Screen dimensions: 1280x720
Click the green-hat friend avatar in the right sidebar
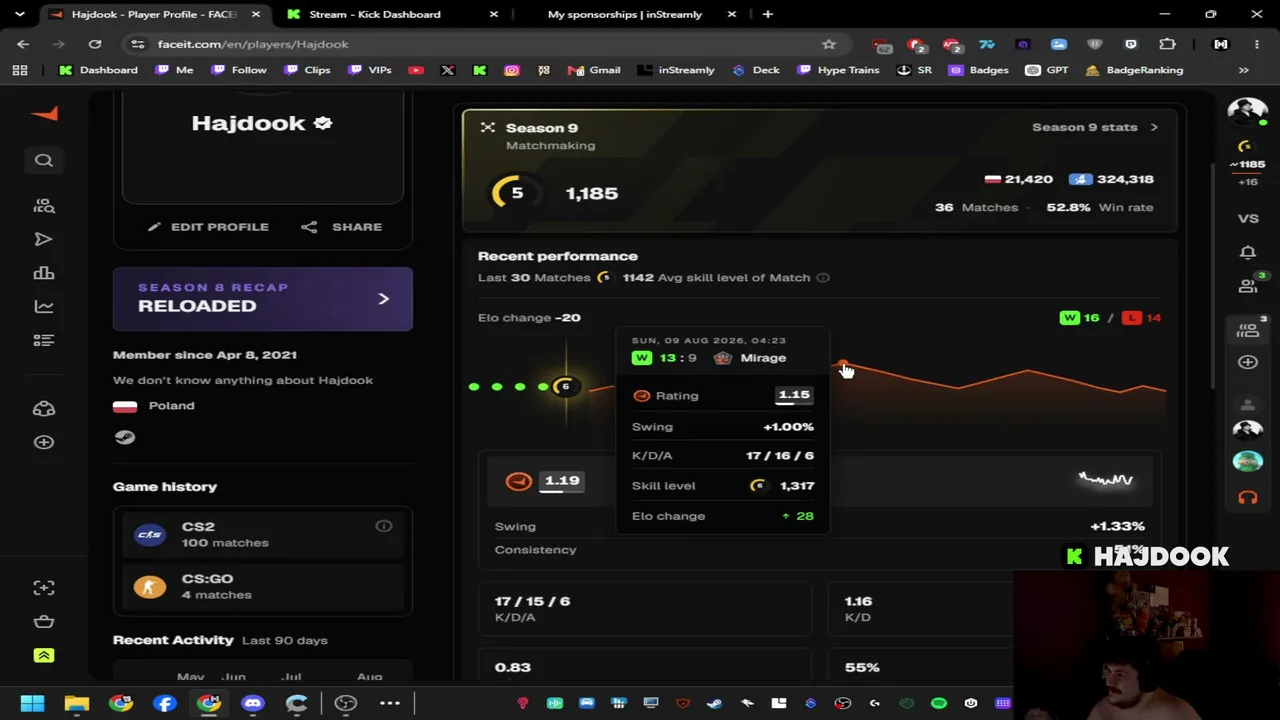click(1248, 462)
